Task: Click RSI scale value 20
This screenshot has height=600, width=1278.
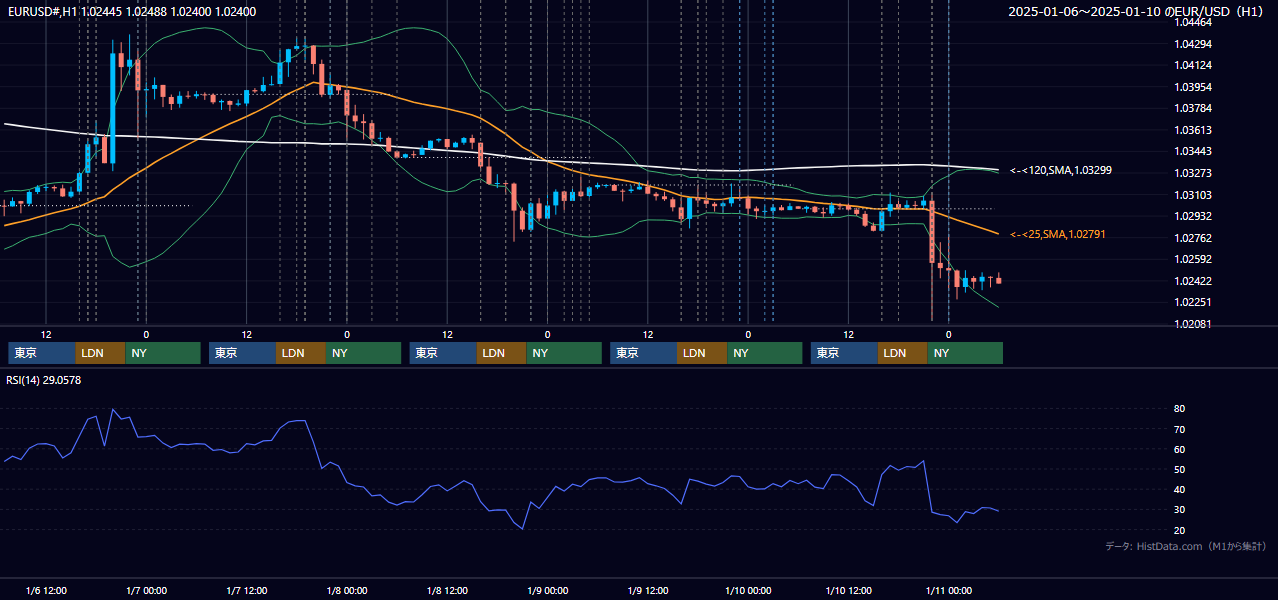Action: pyautogui.click(x=1179, y=530)
